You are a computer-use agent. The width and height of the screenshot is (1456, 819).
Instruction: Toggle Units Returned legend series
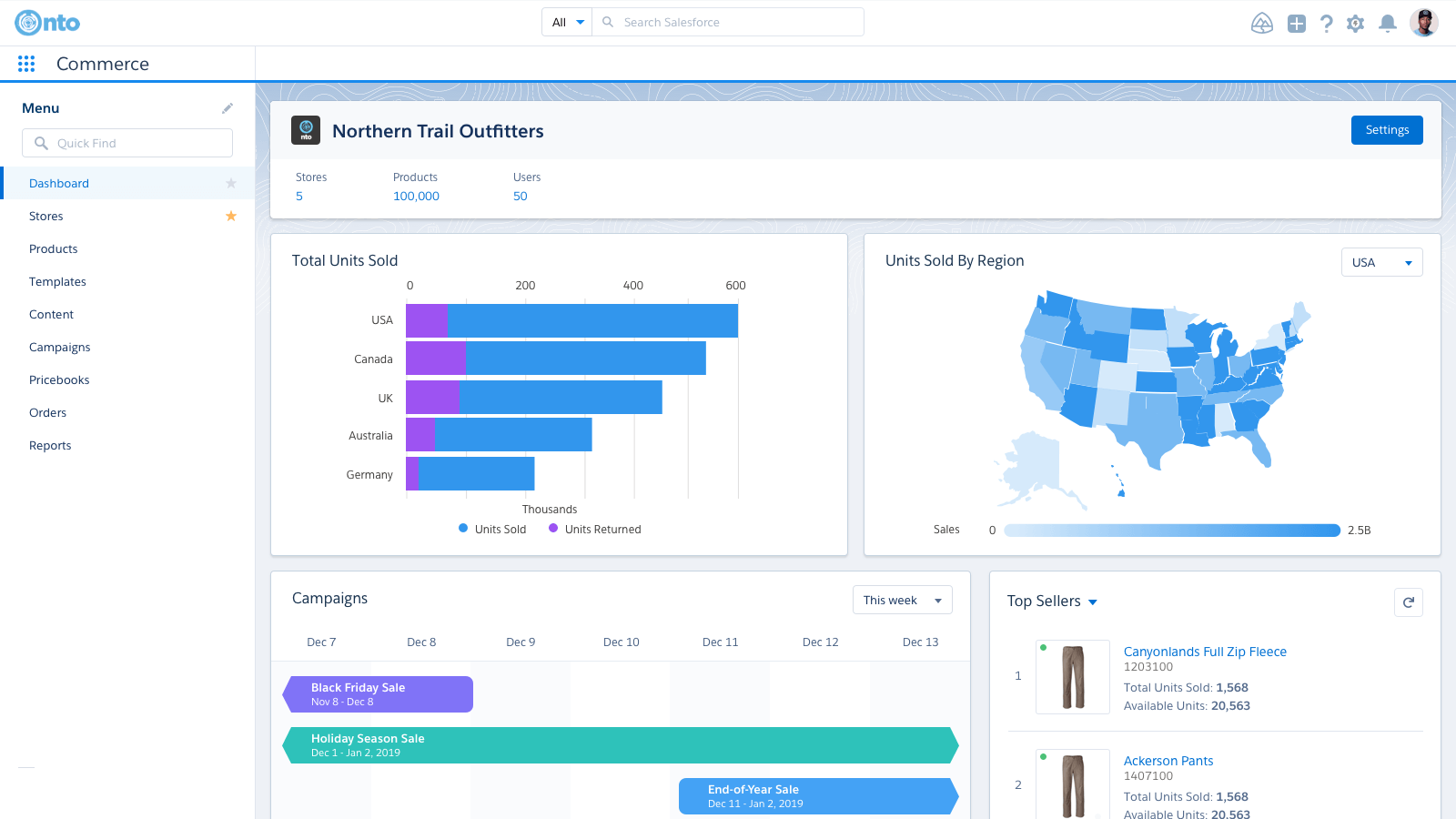click(x=594, y=530)
